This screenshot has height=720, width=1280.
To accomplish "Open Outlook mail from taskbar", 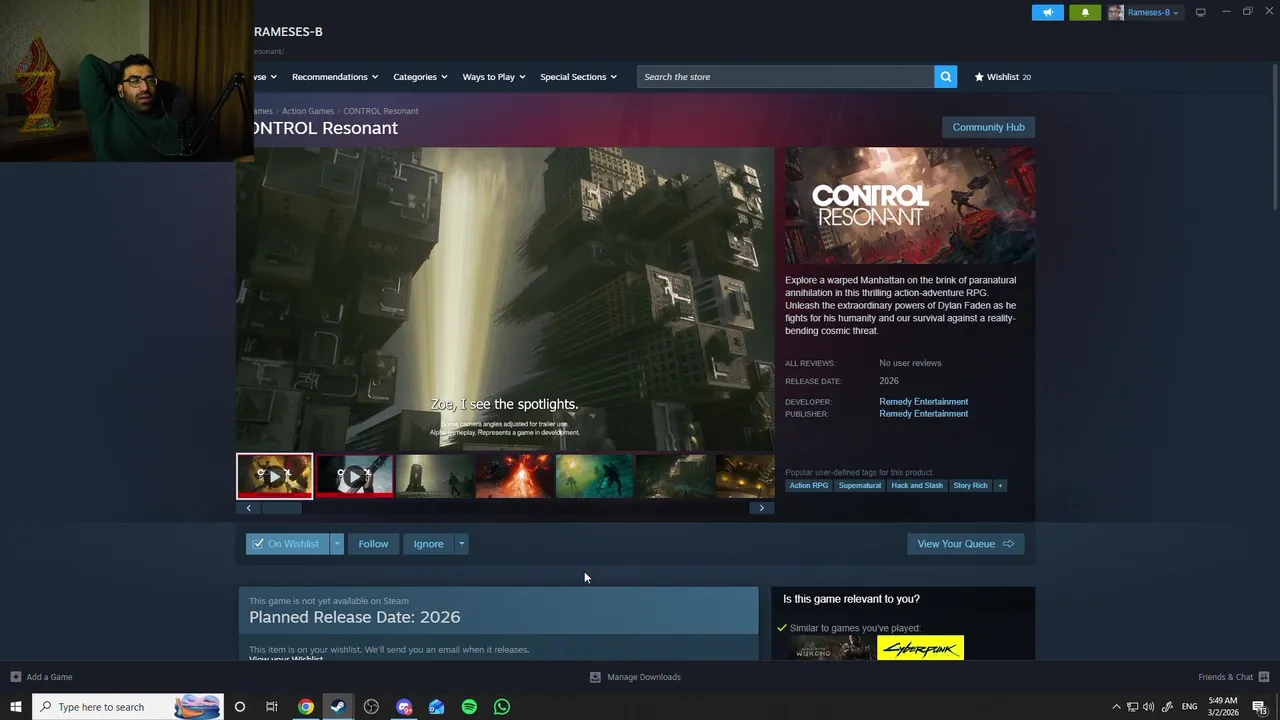I will (x=436, y=707).
